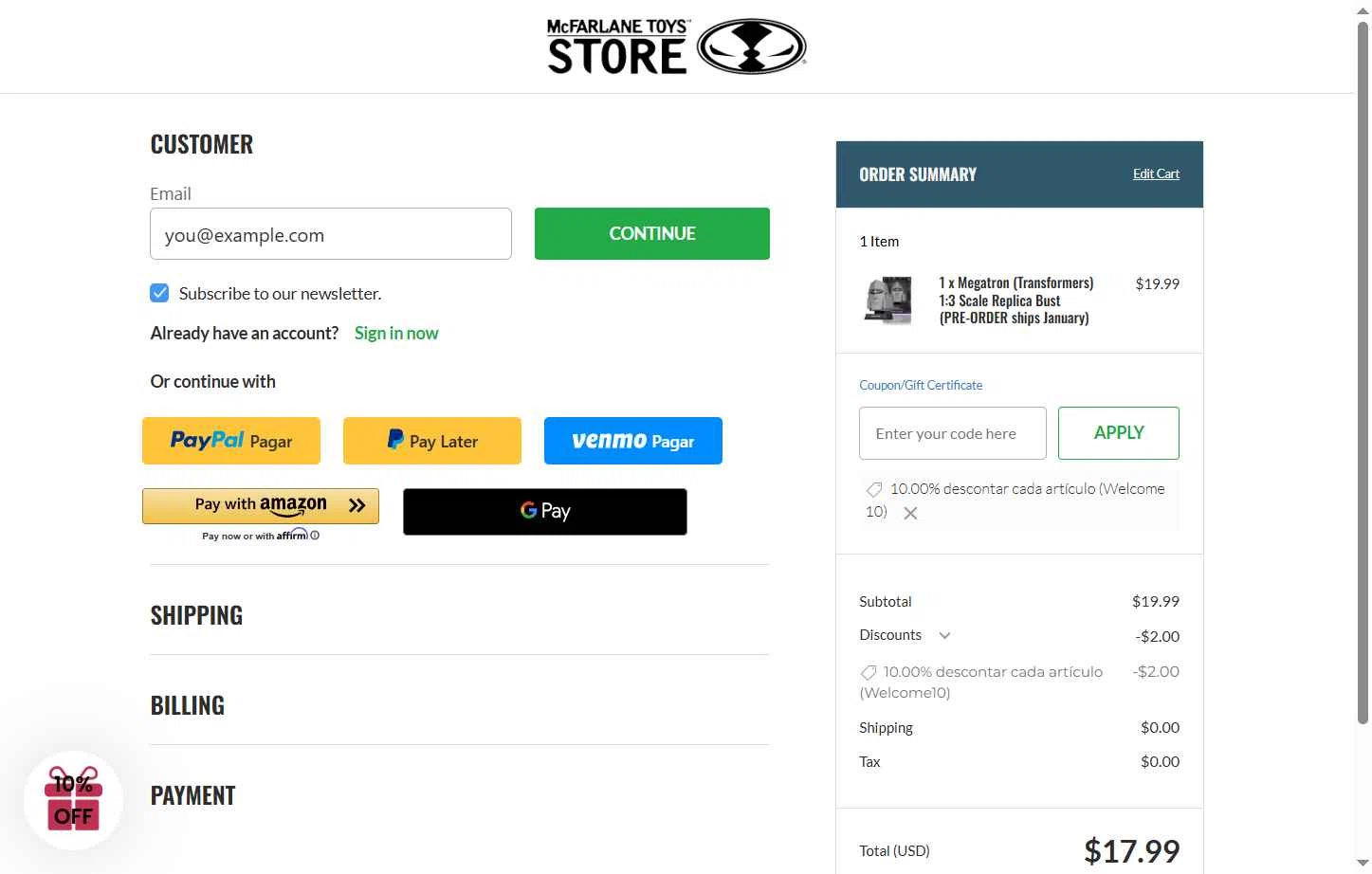
Task: Click 'Already have an account?' text
Action: 245,333
